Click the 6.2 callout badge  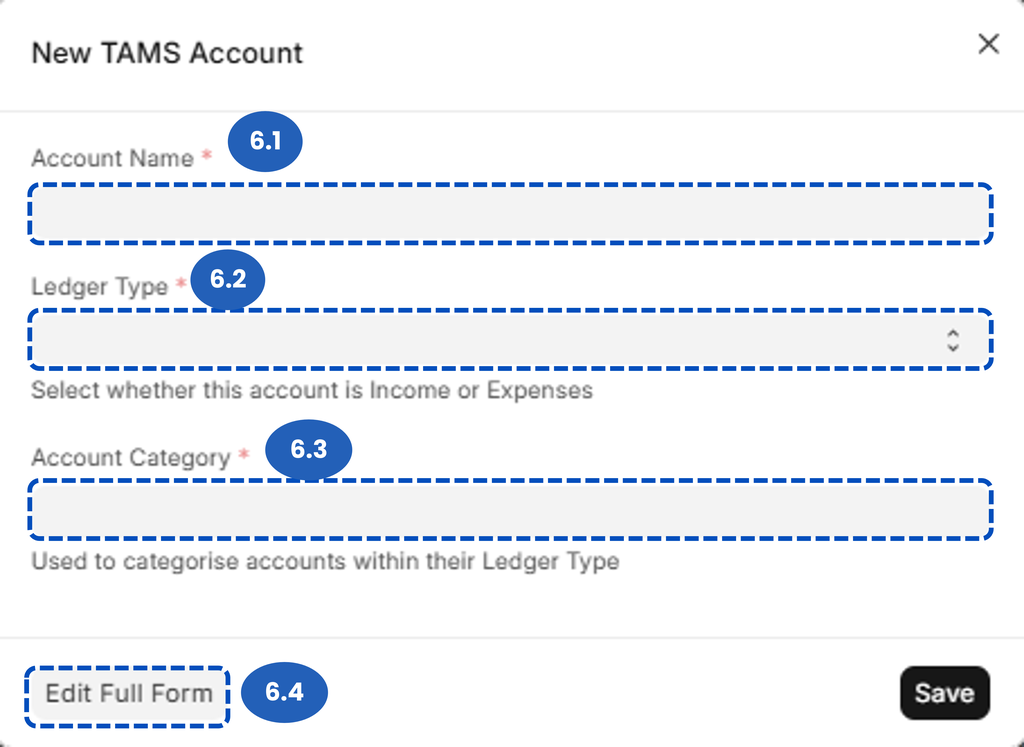pyautogui.click(x=228, y=279)
